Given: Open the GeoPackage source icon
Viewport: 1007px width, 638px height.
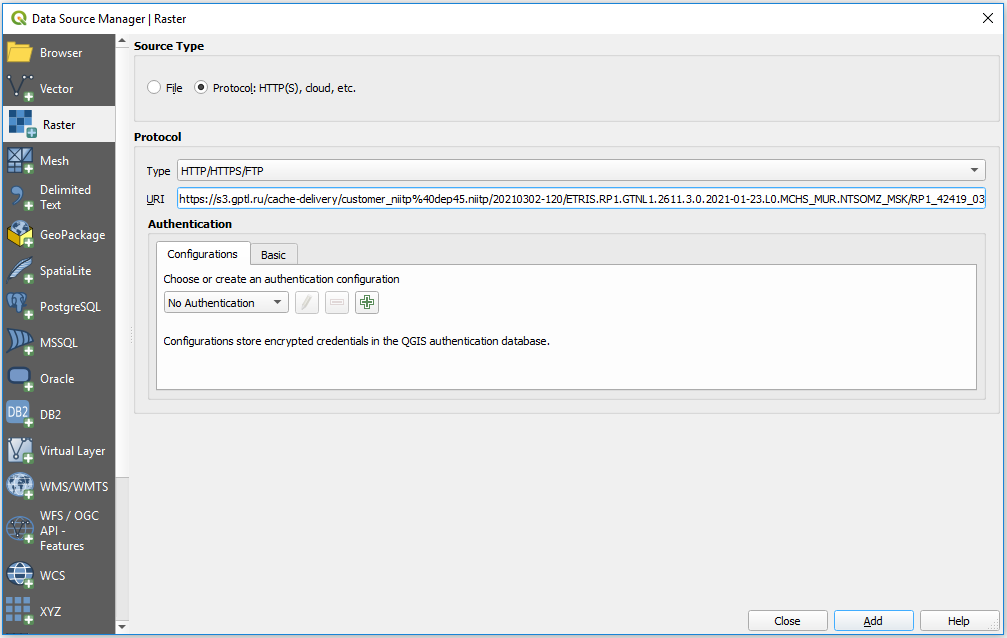Looking at the screenshot, I should 20,235.
